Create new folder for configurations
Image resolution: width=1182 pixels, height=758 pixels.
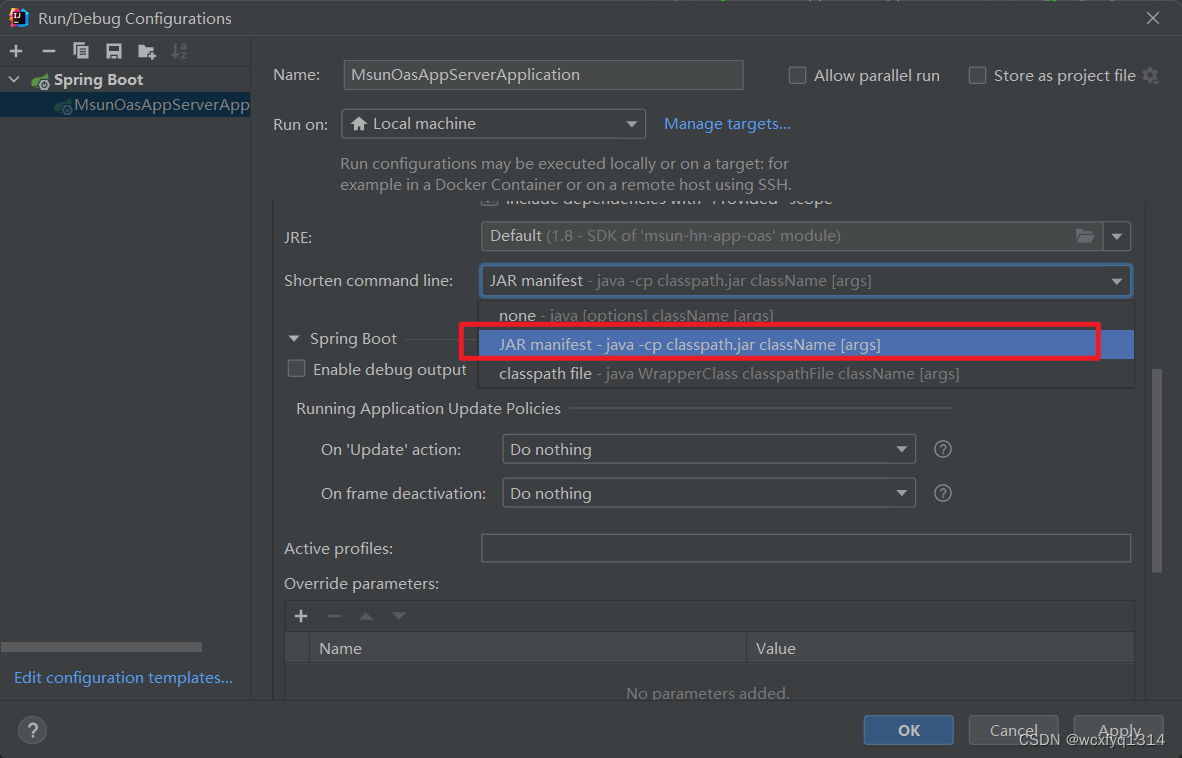146,51
